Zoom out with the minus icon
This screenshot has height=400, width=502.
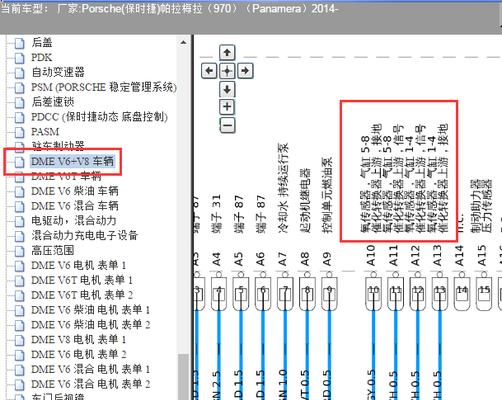click(x=227, y=125)
